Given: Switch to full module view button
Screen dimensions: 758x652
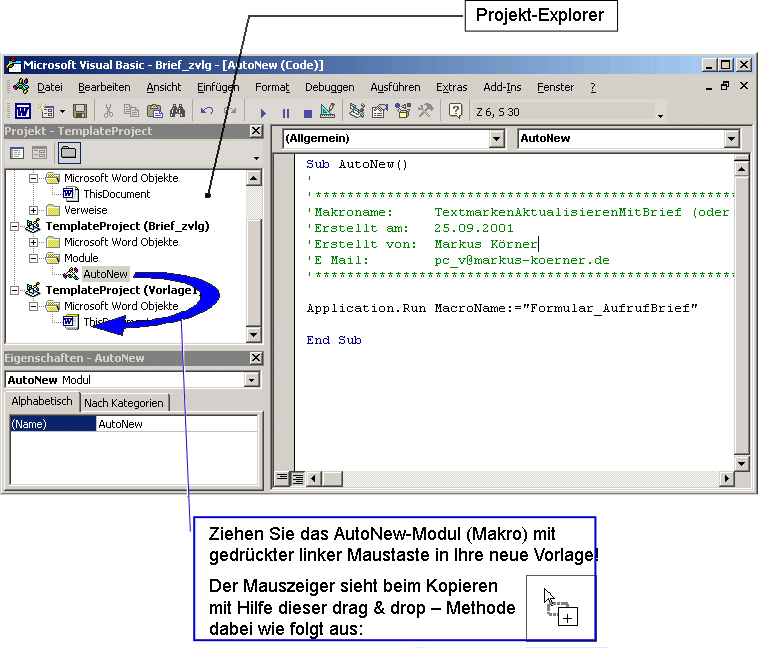Looking at the screenshot, I should point(298,478).
